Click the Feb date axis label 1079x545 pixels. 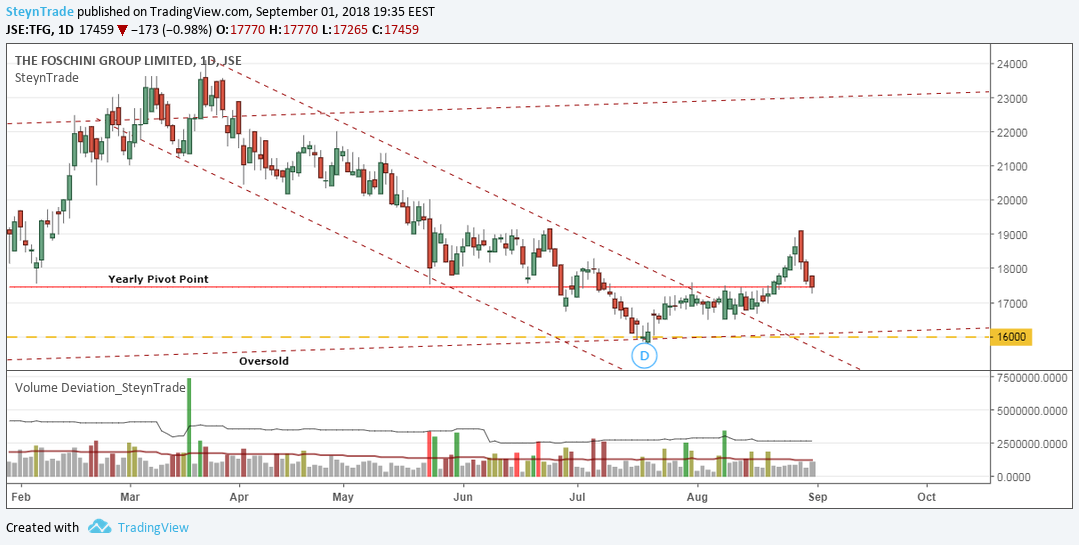click(21, 496)
